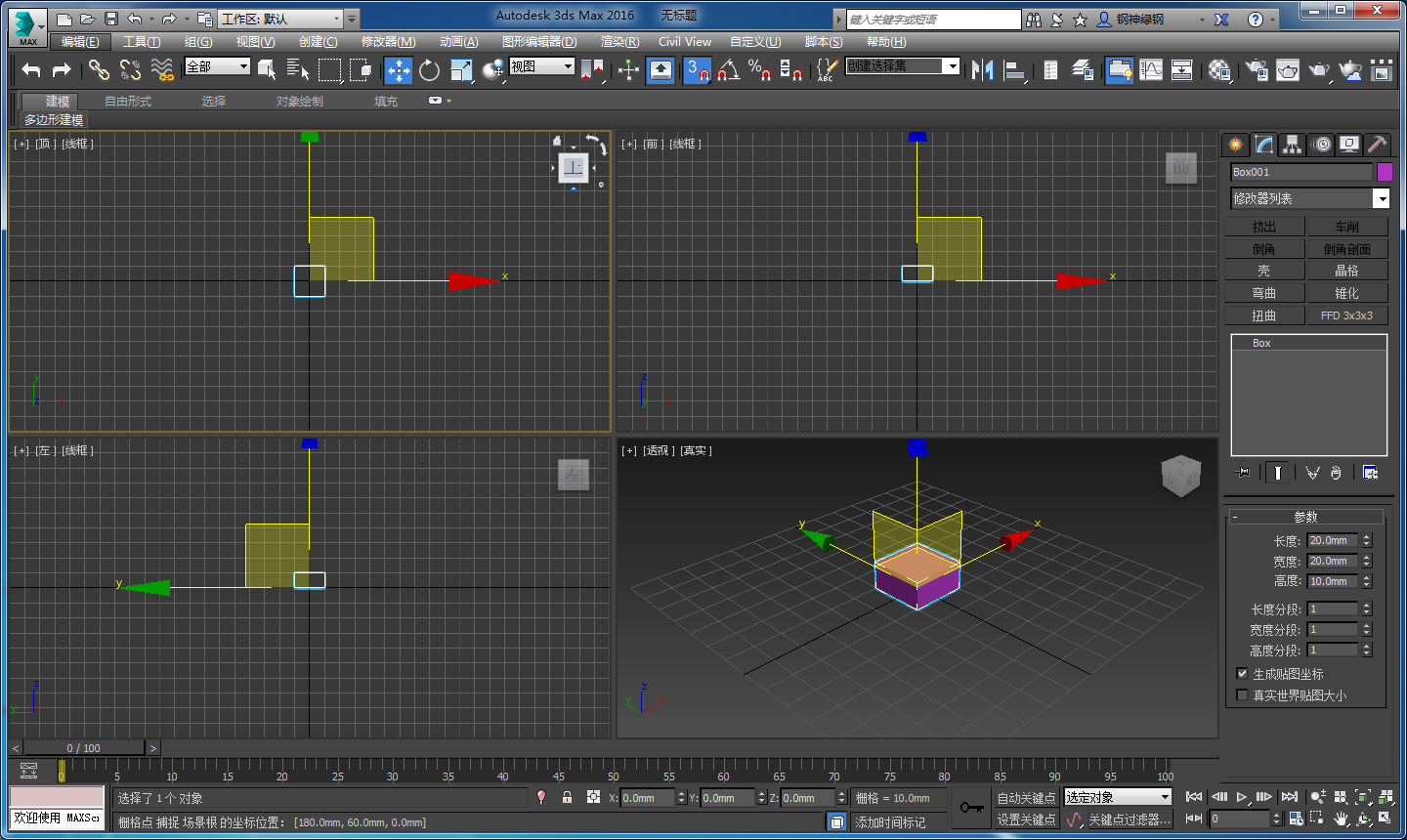The width and height of the screenshot is (1407, 840).
Task: Activate the Select and Rotate tool
Action: (x=429, y=70)
